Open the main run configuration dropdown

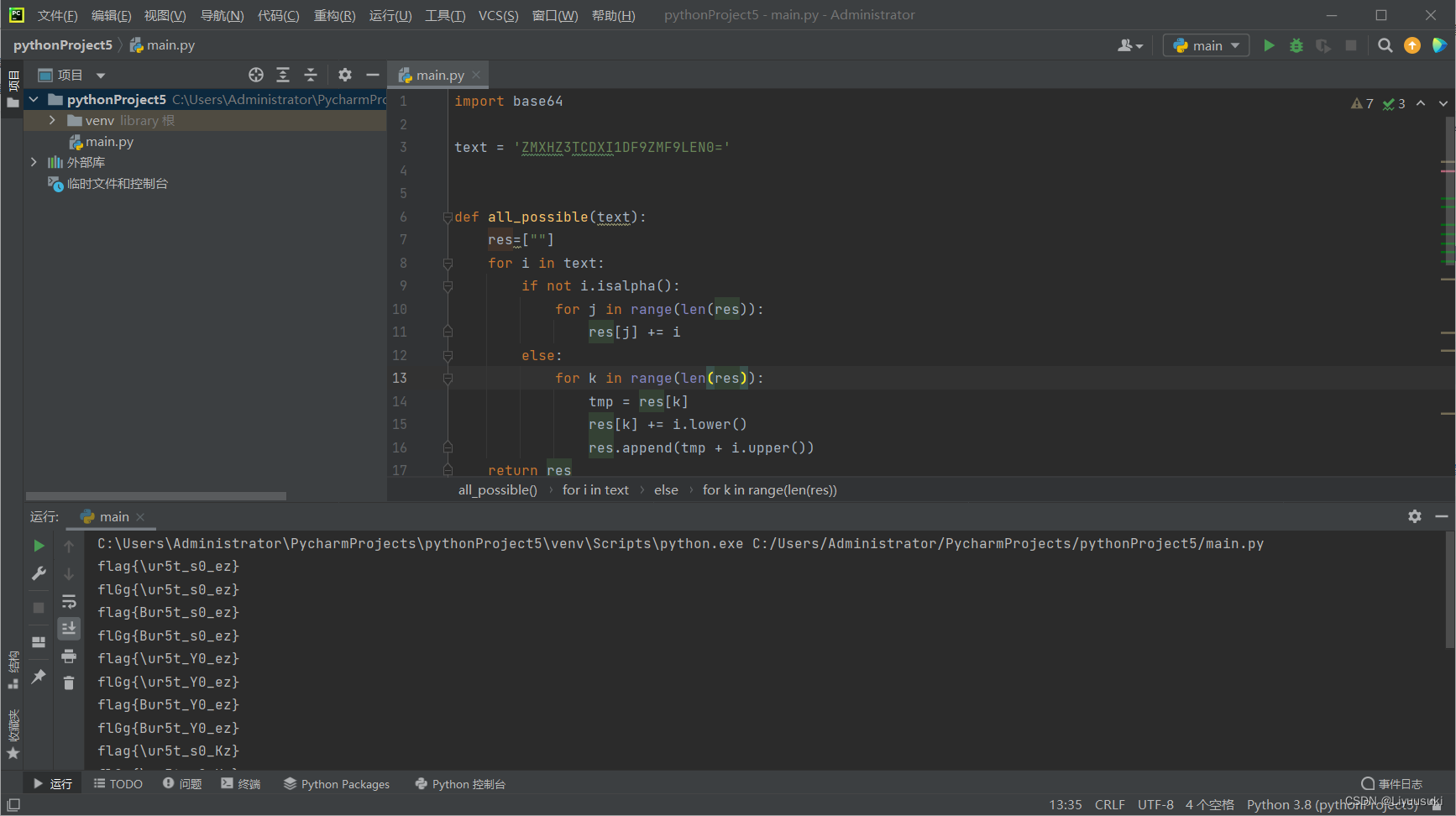pos(1206,45)
